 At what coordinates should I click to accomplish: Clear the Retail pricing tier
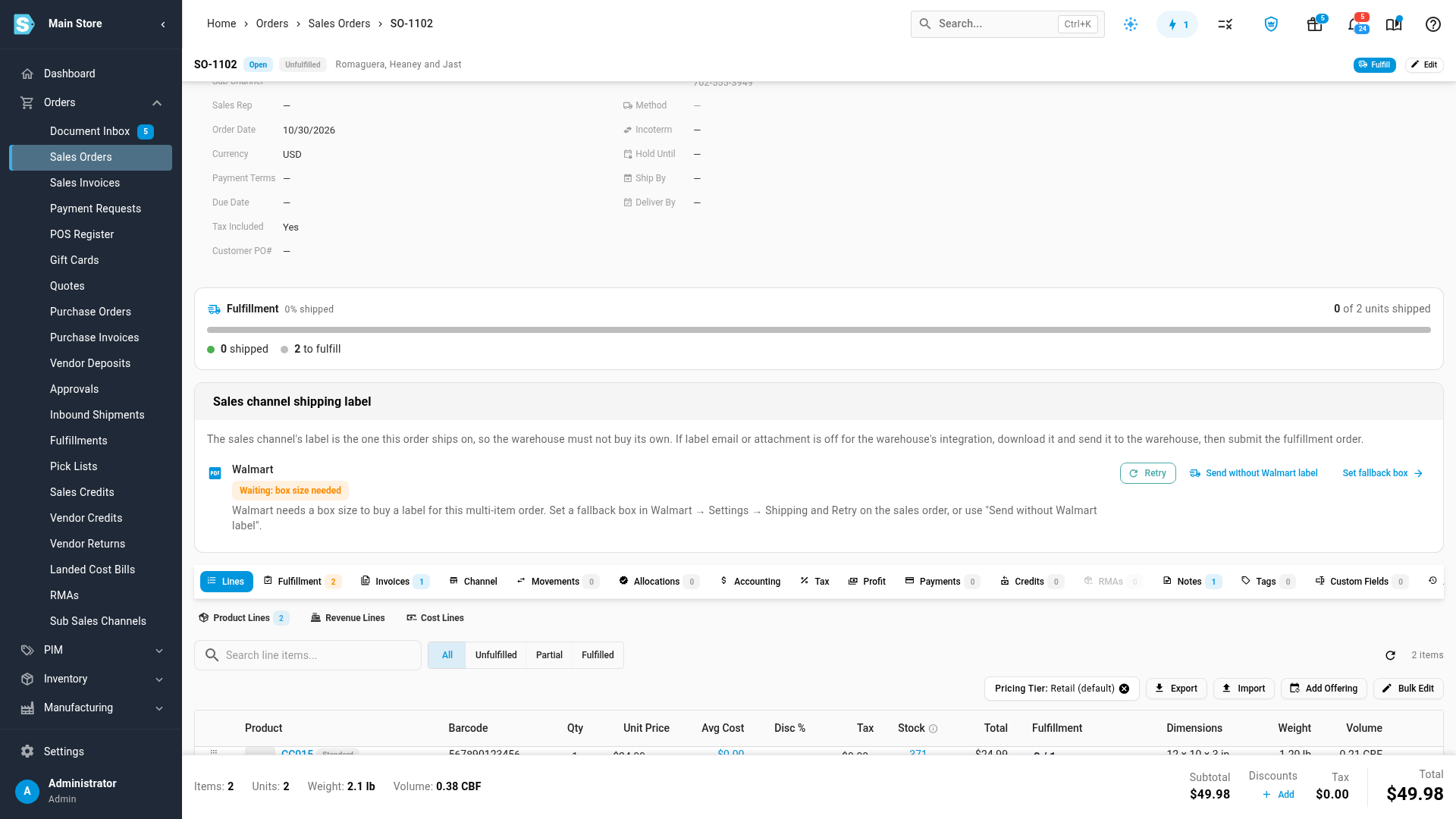tap(1125, 689)
